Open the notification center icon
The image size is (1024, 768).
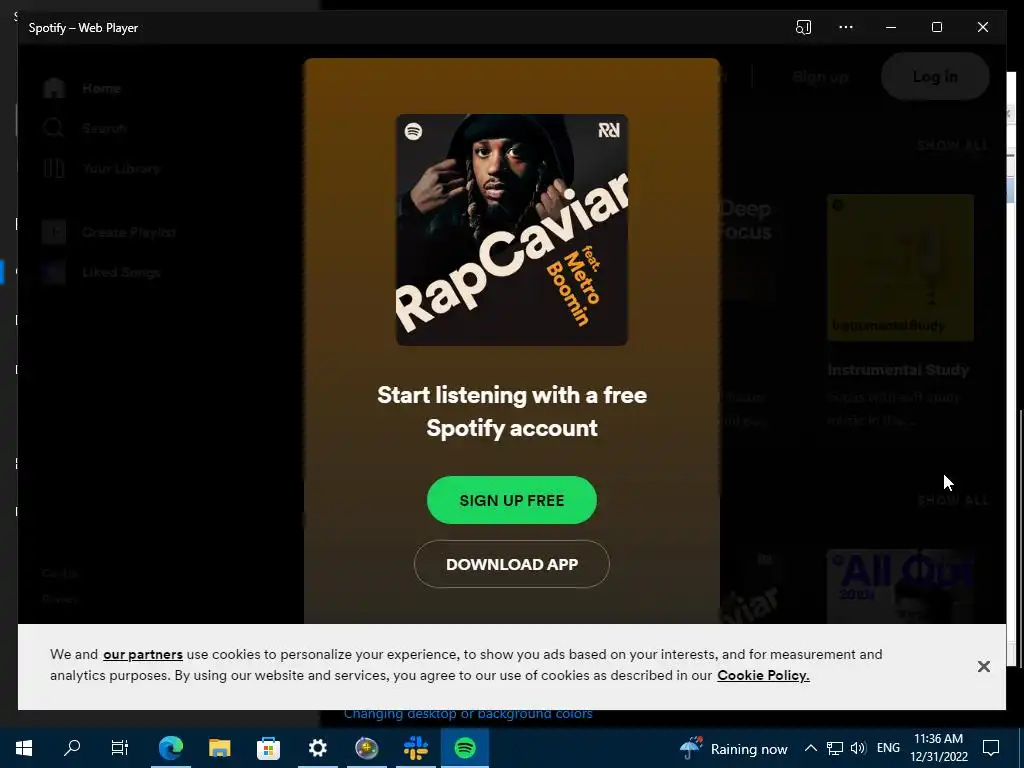tap(991, 748)
